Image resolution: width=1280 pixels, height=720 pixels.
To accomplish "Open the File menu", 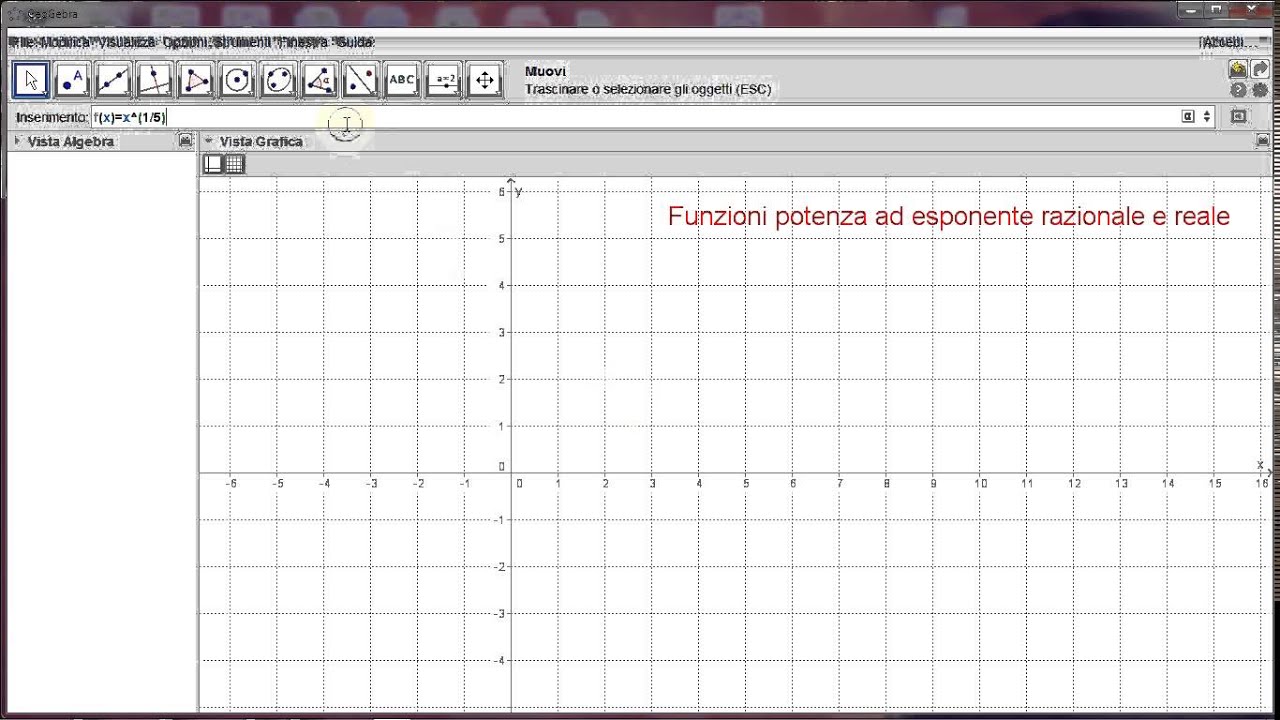I will click(x=20, y=42).
